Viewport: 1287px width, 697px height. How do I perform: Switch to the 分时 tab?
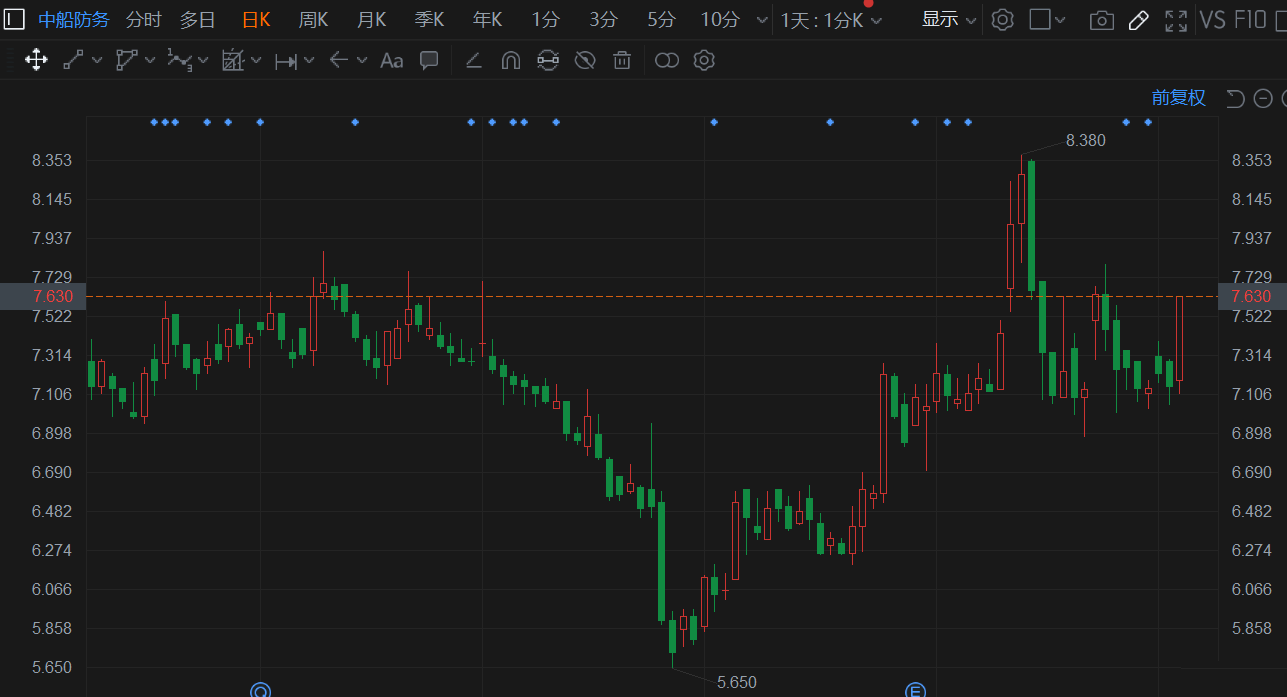pyautogui.click(x=144, y=19)
